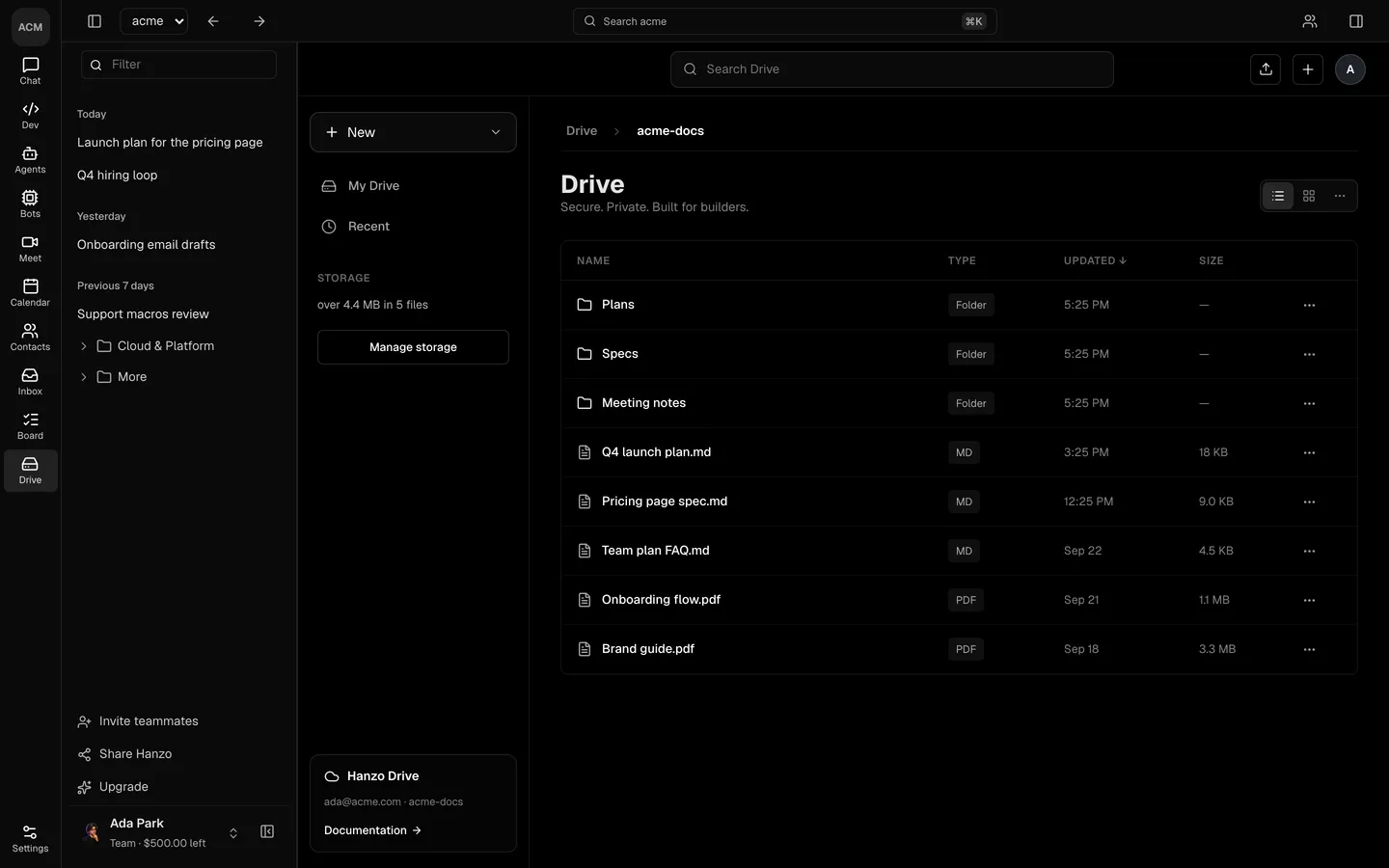Click the Manage storage button
Screen dimensions: 1389x868
pyautogui.click(x=413, y=347)
